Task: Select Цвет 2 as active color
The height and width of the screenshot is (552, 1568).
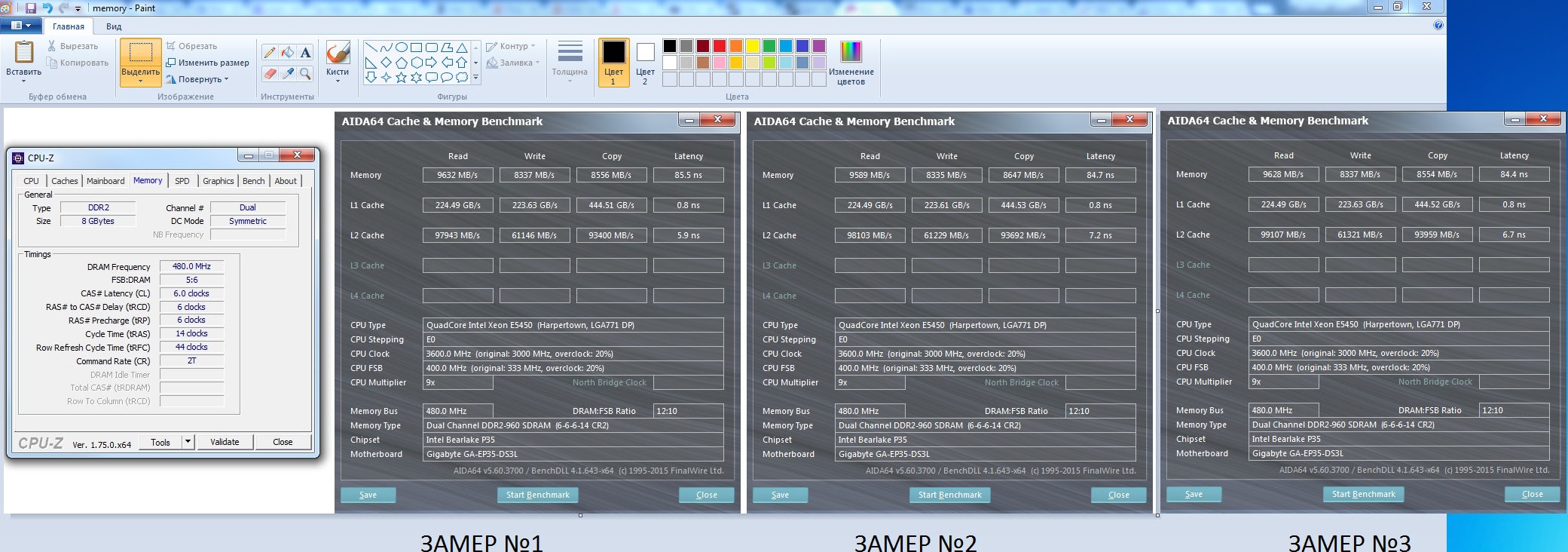Action: (645, 63)
